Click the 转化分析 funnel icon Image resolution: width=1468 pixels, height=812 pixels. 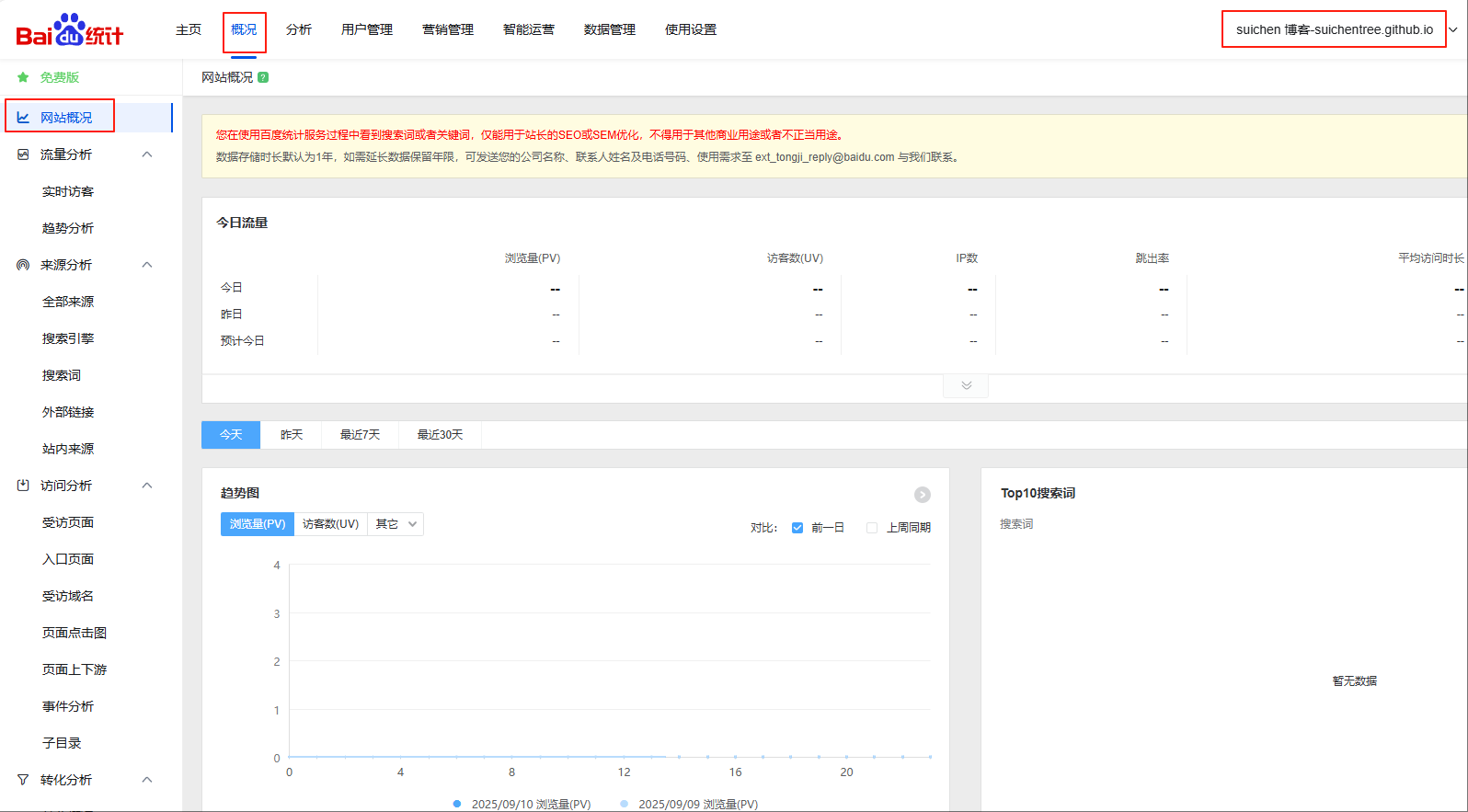23,780
